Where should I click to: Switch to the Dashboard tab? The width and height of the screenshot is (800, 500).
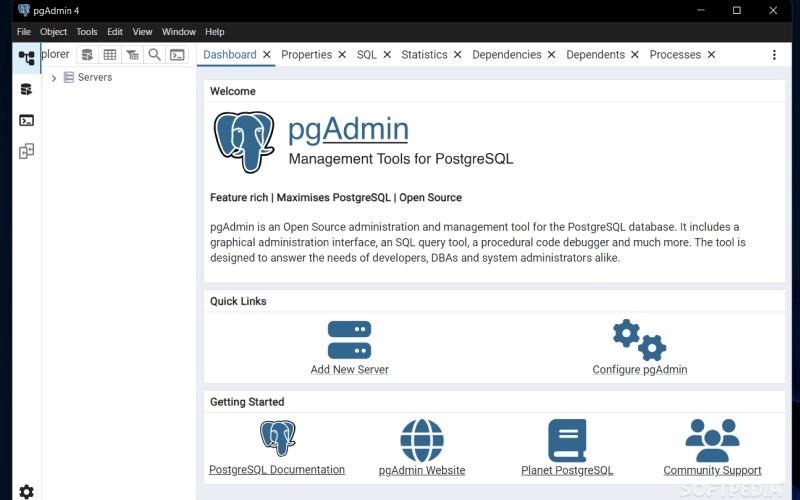click(230, 55)
